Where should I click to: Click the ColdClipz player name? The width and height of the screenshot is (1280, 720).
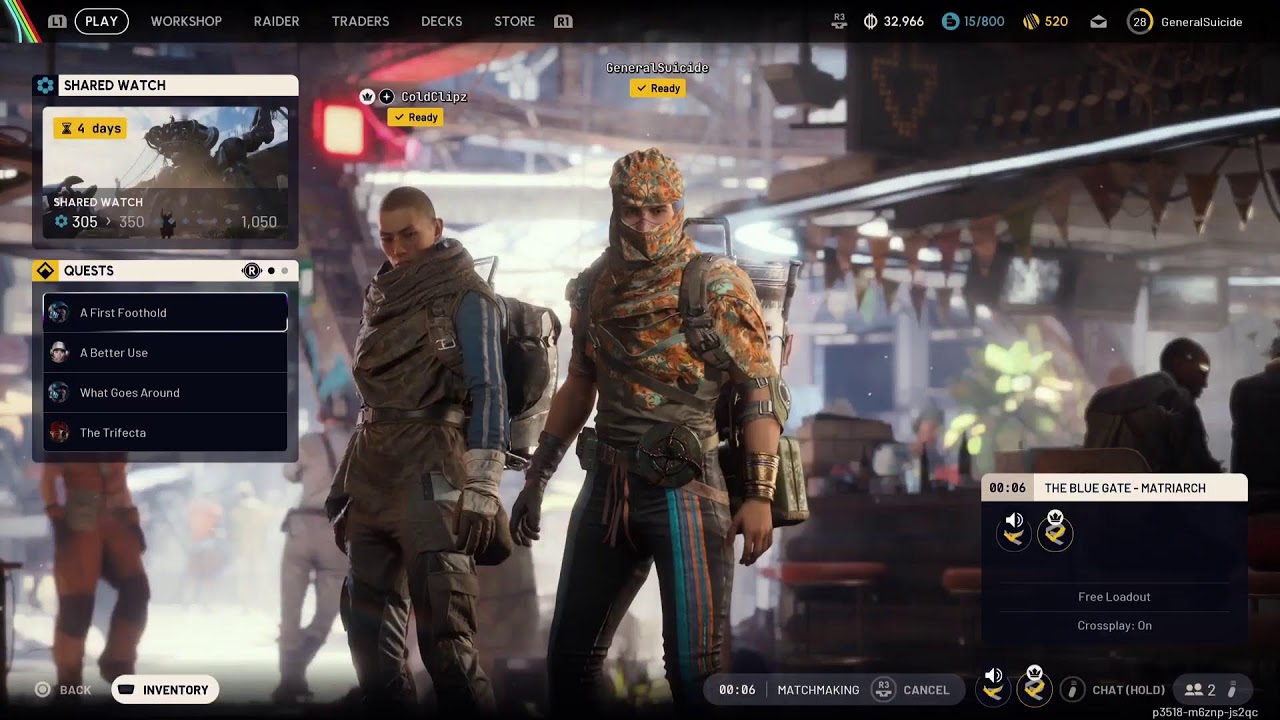434,97
